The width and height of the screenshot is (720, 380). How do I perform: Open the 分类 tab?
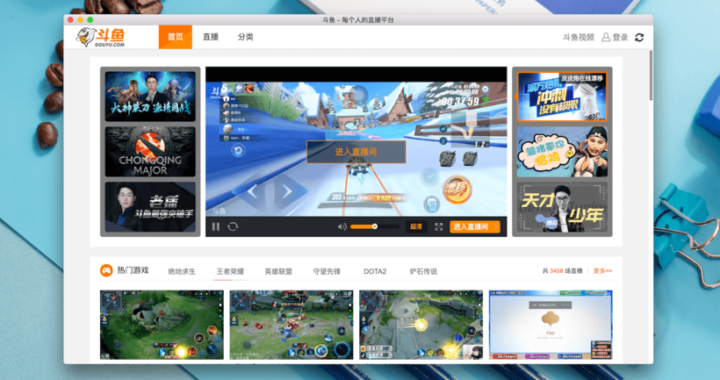click(x=246, y=37)
